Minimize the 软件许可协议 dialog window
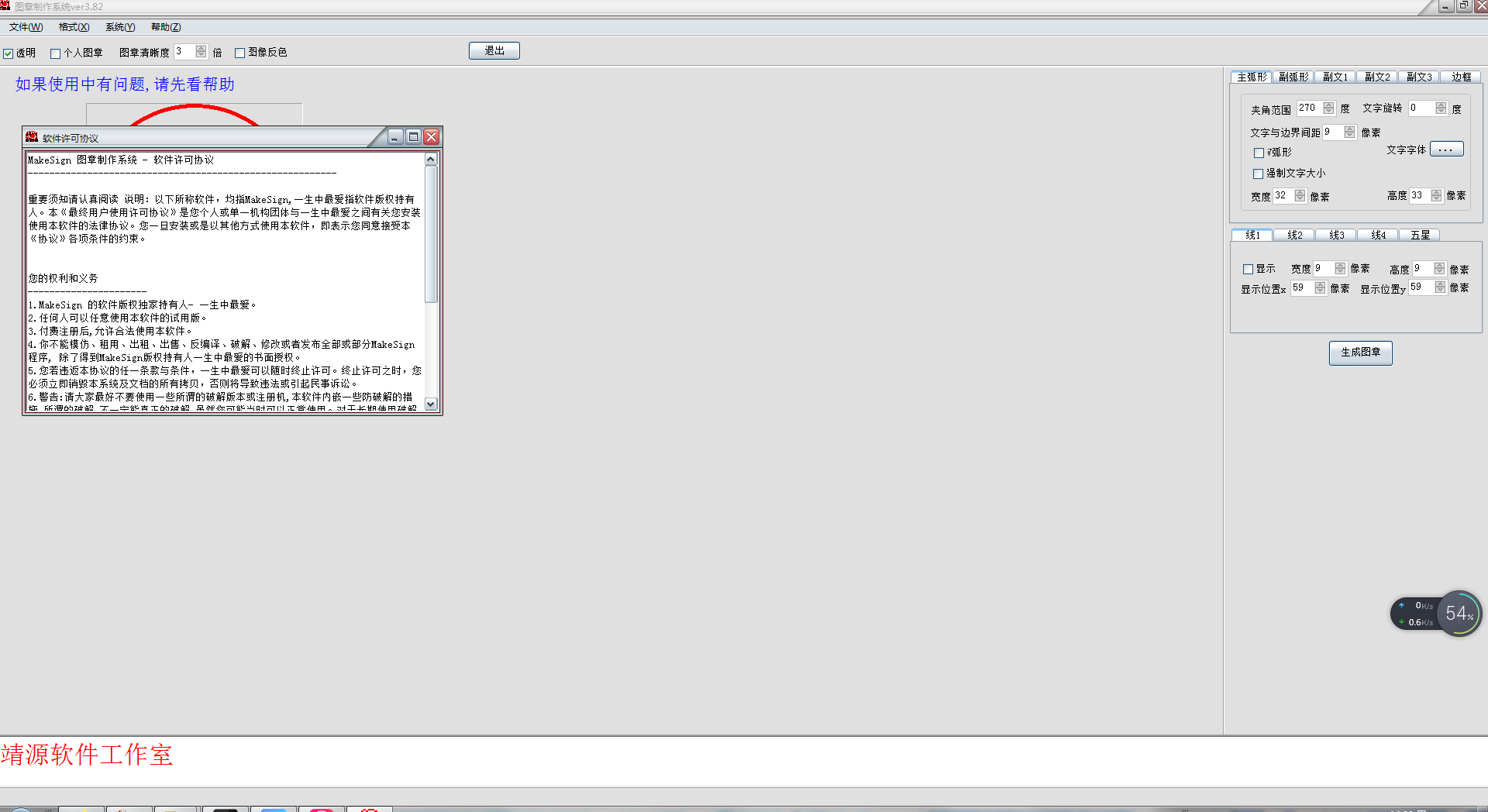The image size is (1488, 812). 394,137
